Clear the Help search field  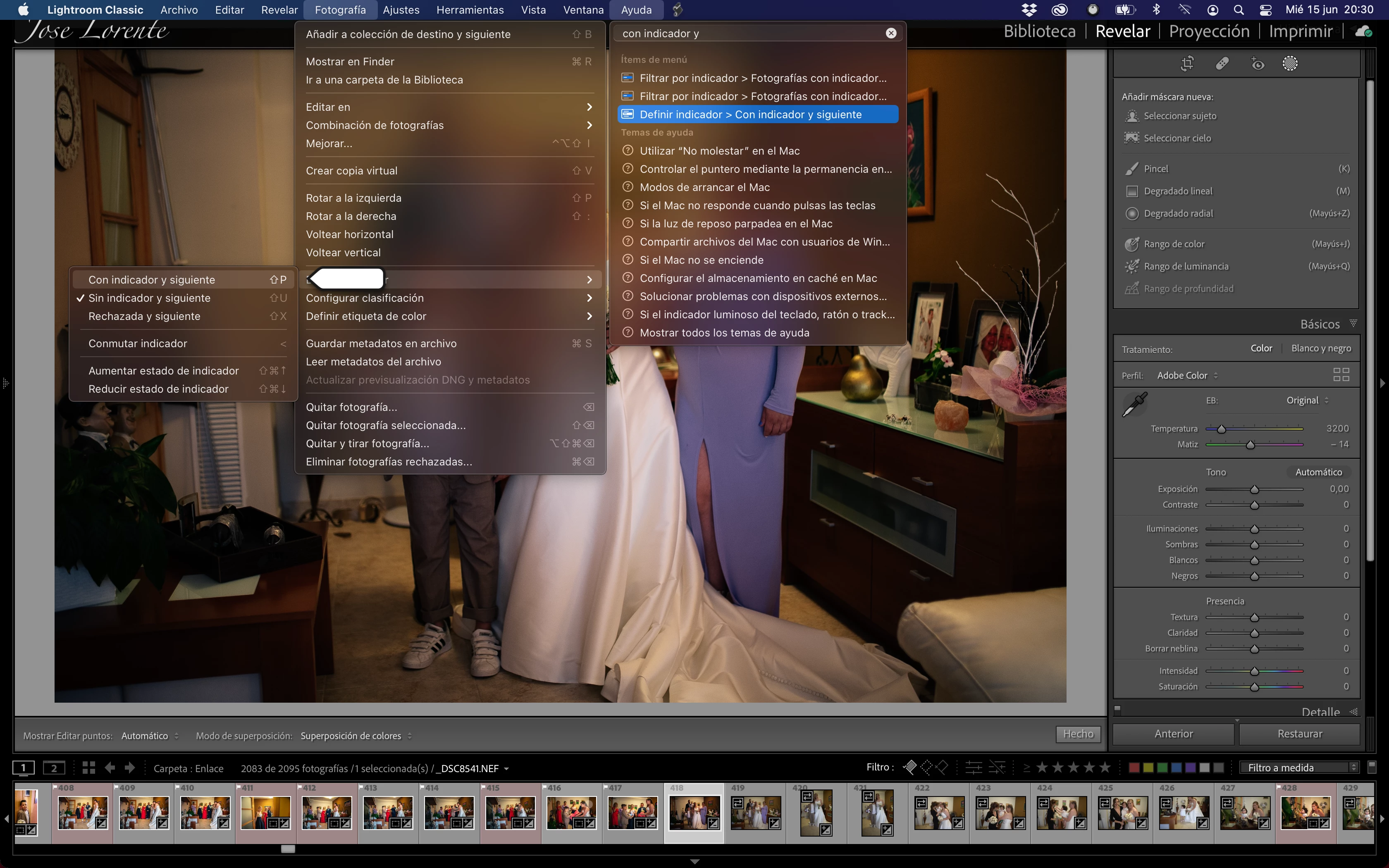pos(891,33)
